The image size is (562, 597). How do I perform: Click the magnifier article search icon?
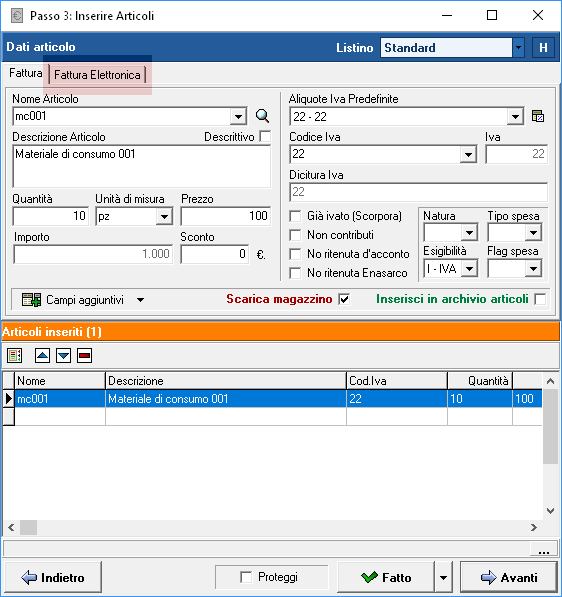point(262,116)
